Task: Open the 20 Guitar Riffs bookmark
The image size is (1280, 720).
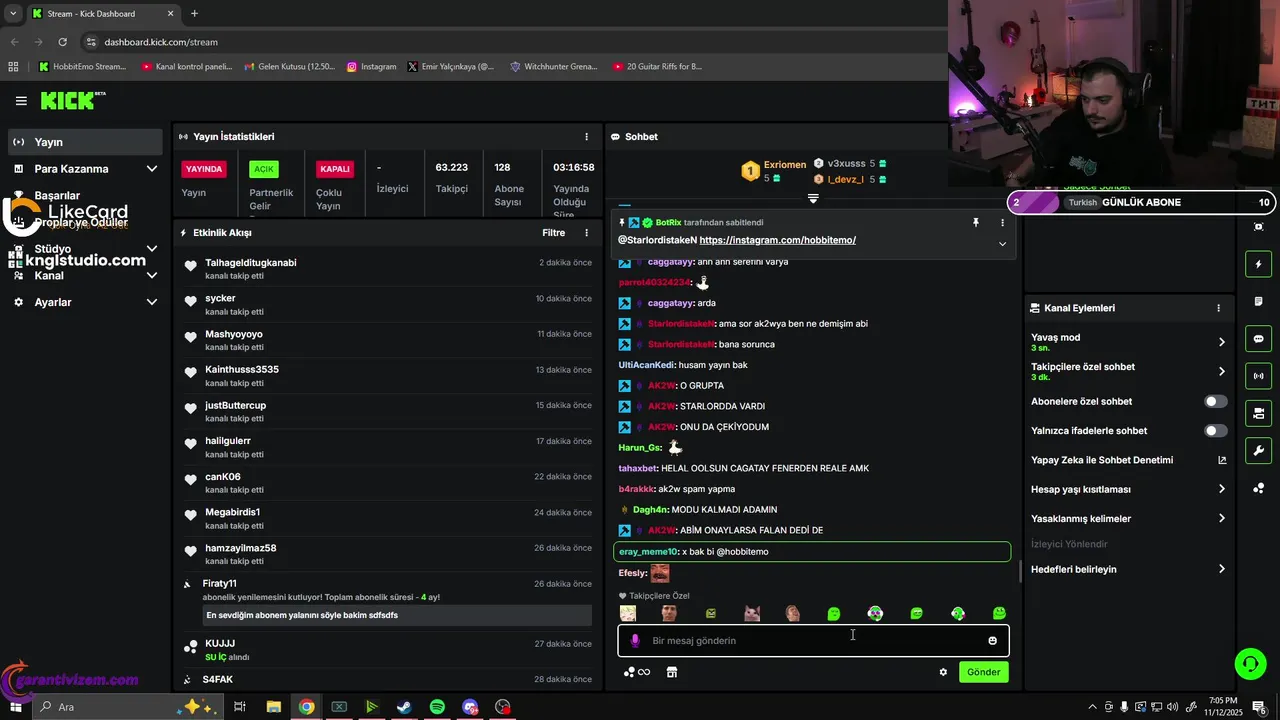Action: click(657, 67)
